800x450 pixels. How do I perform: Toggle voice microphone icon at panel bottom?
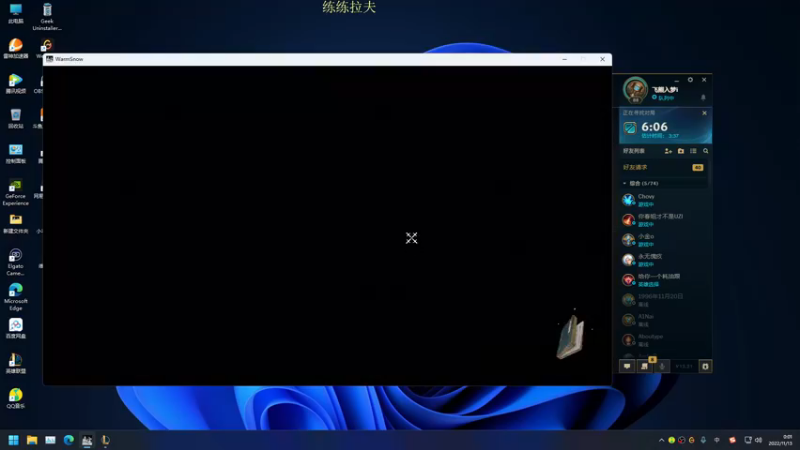coord(662,366)
